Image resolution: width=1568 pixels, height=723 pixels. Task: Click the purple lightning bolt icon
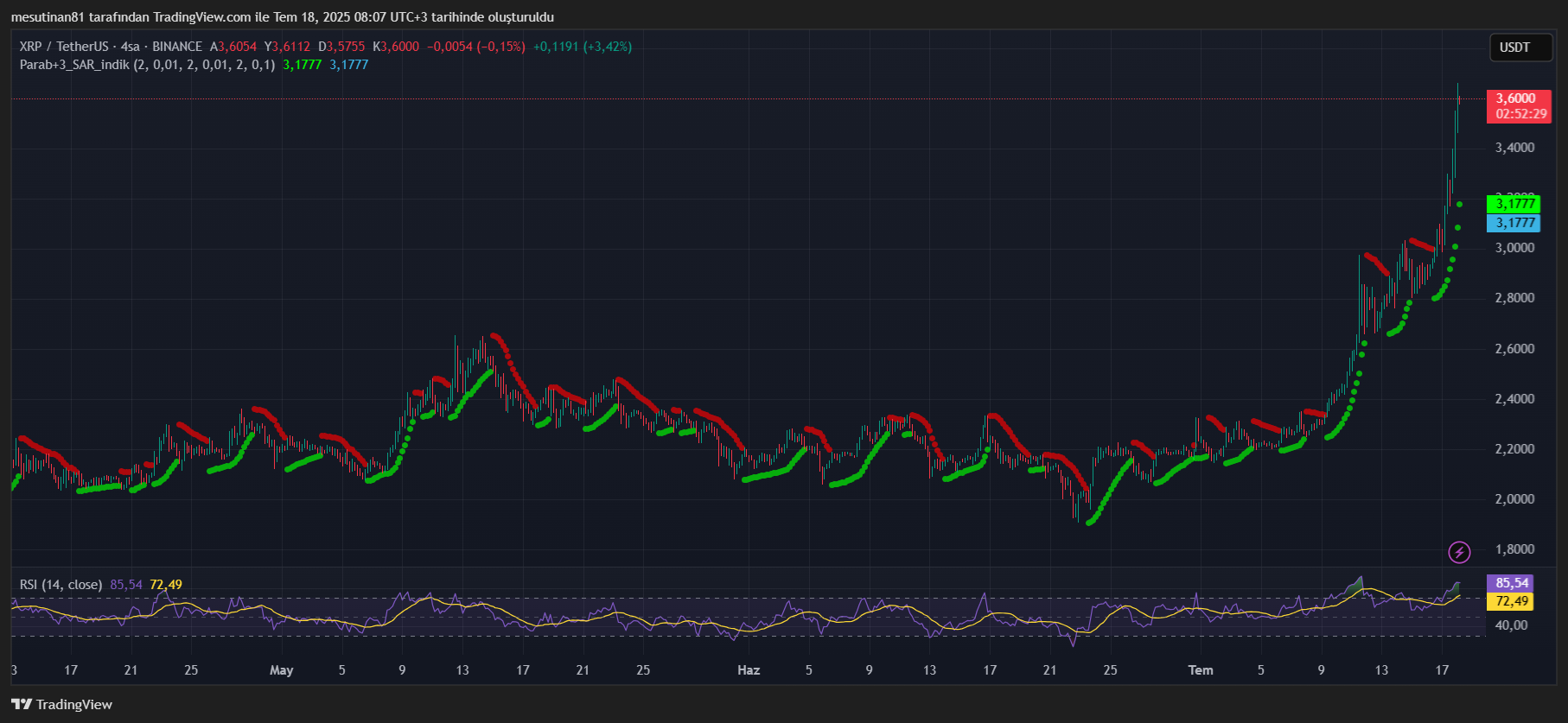[x=1459, y=552]
